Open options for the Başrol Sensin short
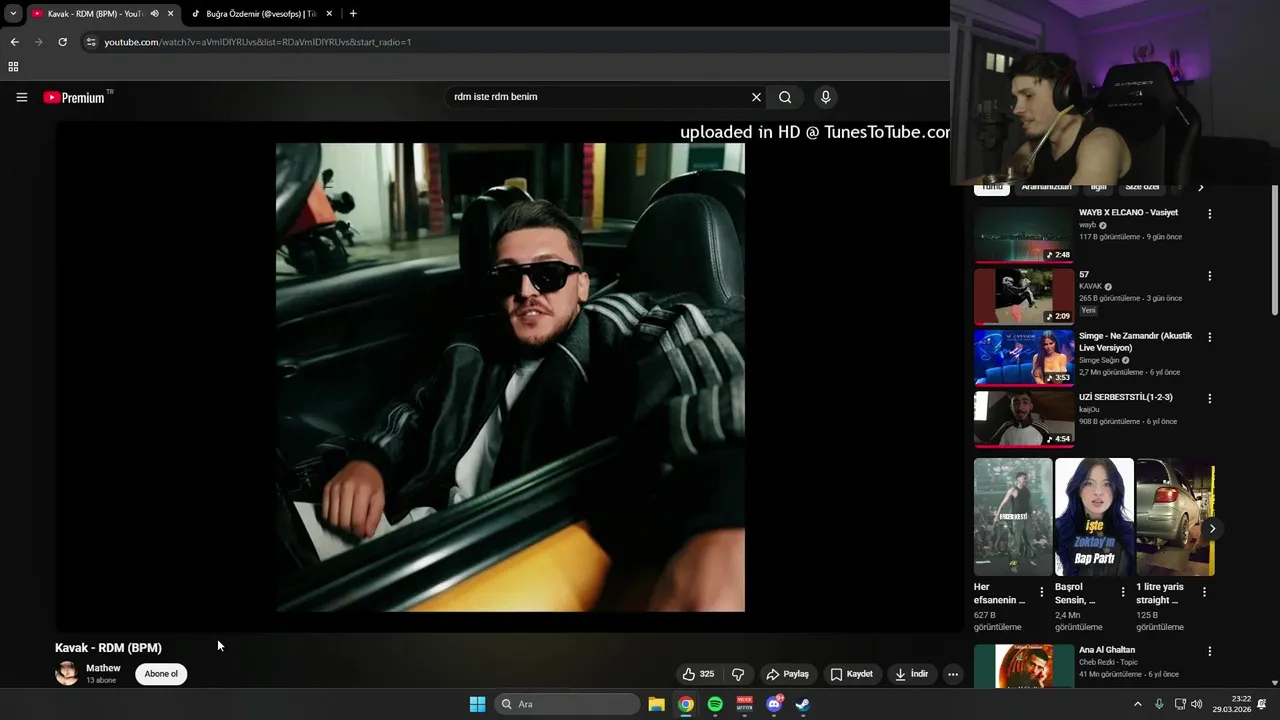 (x=1122, y=592)
